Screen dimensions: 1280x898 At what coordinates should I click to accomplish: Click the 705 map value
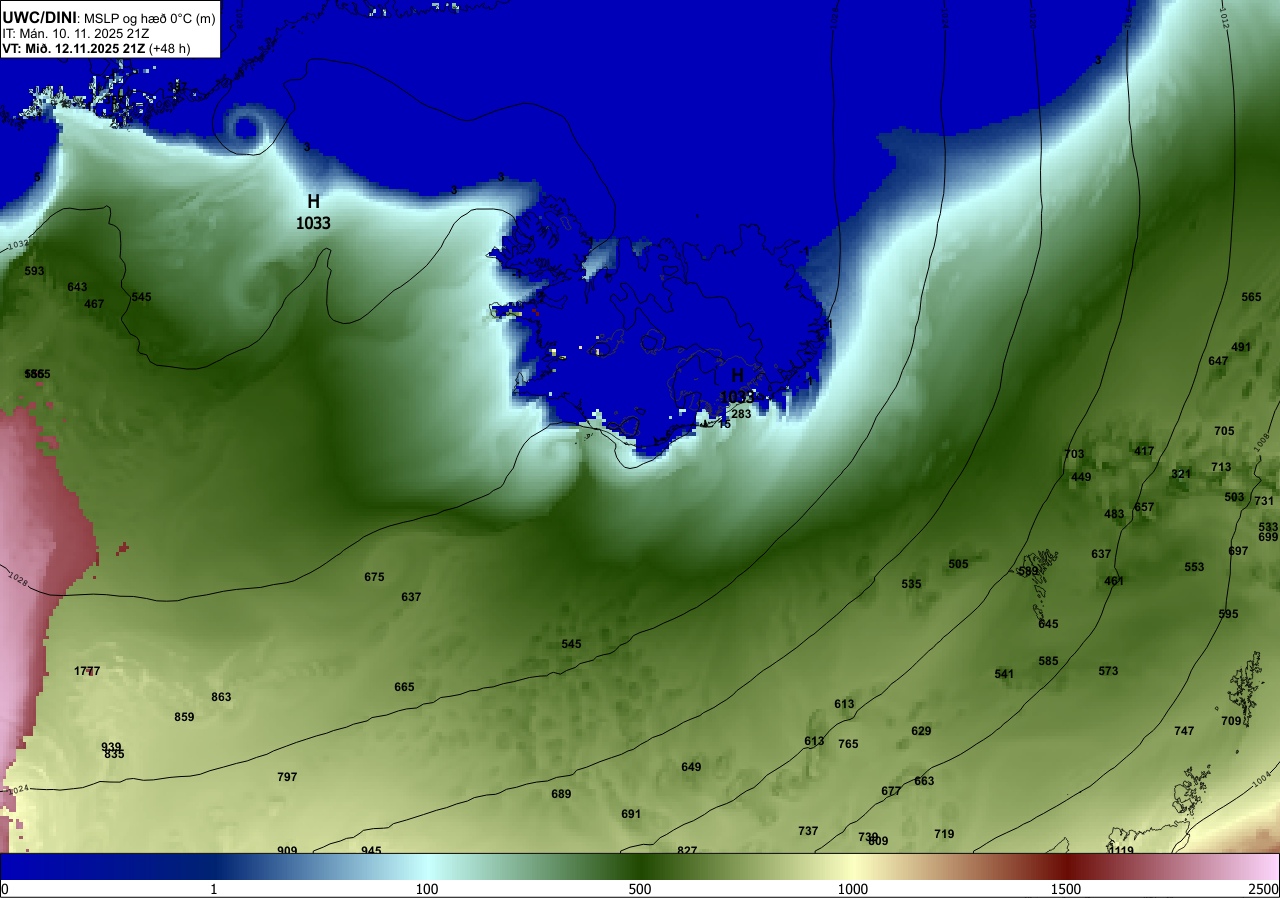[x=1224, y=431]
